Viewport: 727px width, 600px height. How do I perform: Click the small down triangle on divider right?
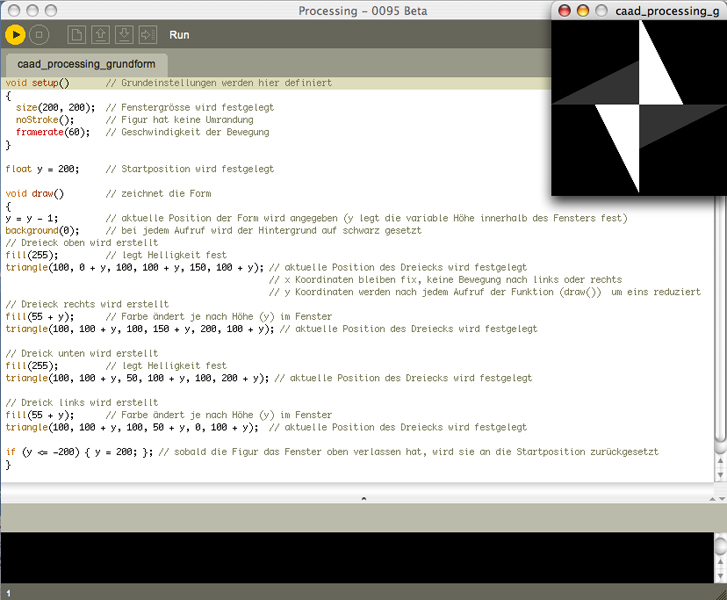click(x=722, y=499)
